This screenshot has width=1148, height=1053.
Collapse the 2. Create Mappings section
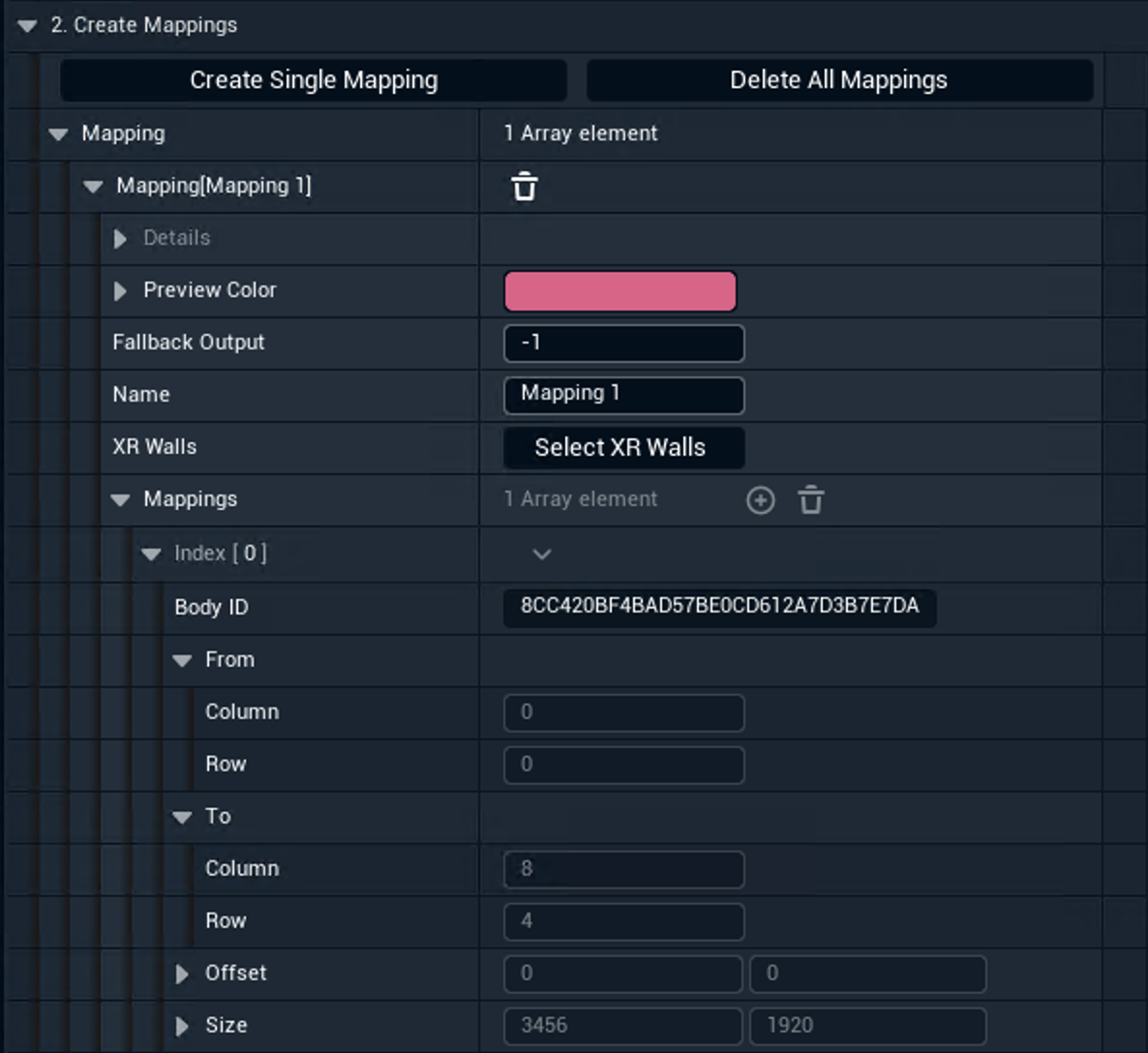[27, 26]
